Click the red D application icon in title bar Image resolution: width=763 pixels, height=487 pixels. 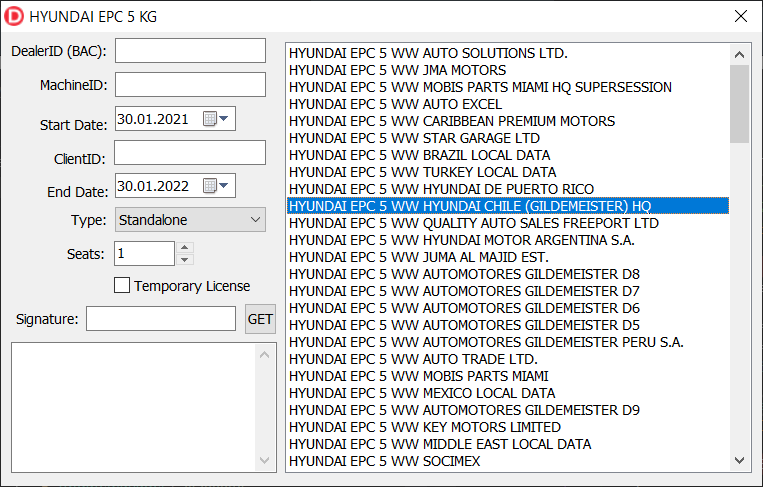[14, 16]
